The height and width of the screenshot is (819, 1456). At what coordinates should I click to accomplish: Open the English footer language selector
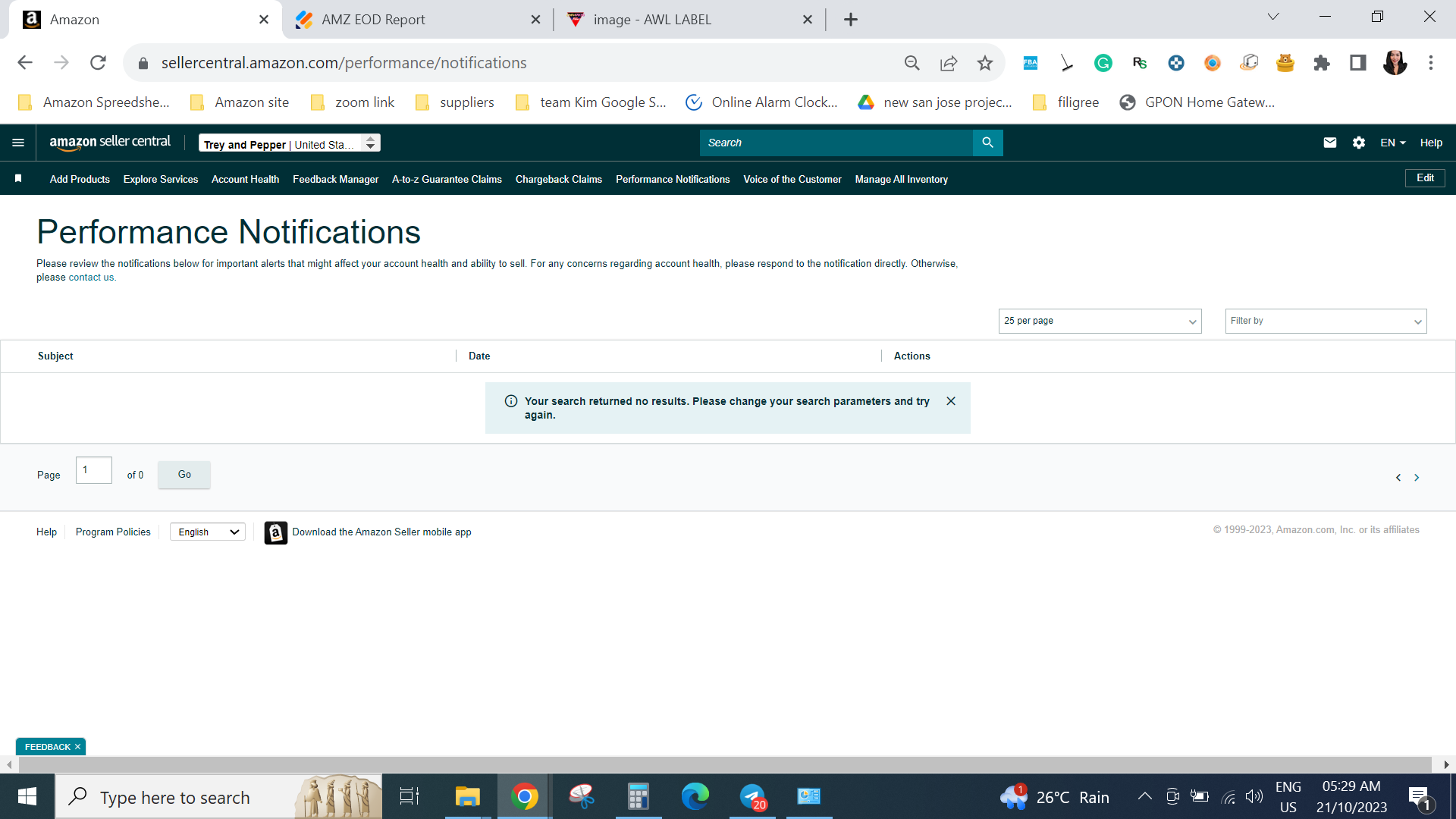point(208,532)
